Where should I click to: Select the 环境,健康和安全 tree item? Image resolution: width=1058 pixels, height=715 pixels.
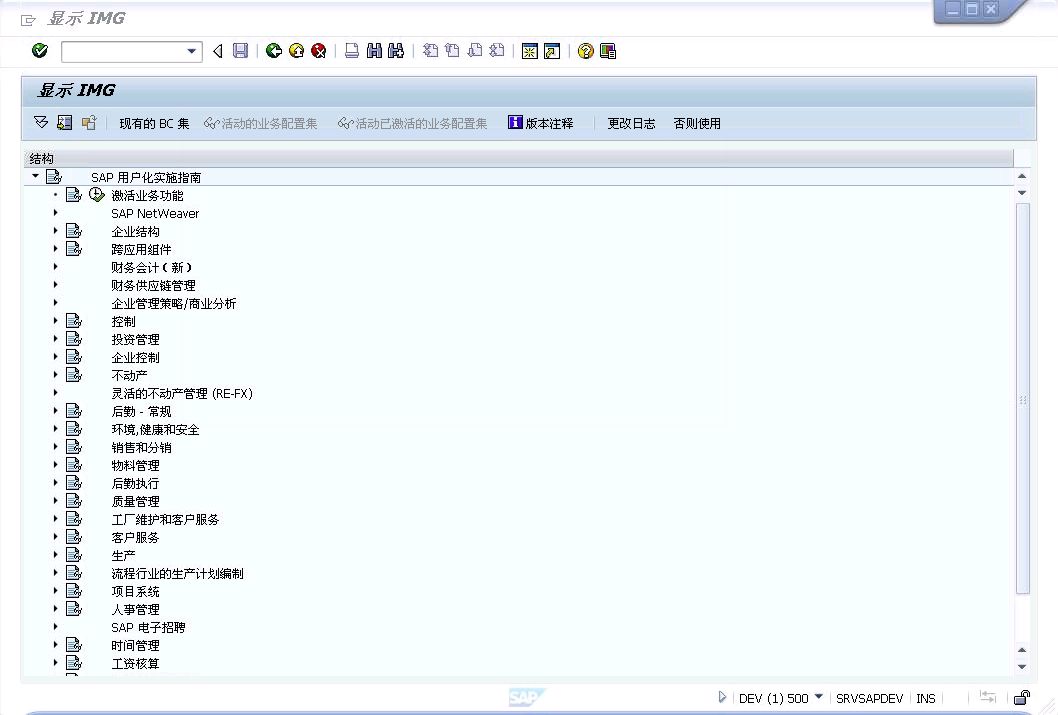pyautogui.click(x=155, y=430)
